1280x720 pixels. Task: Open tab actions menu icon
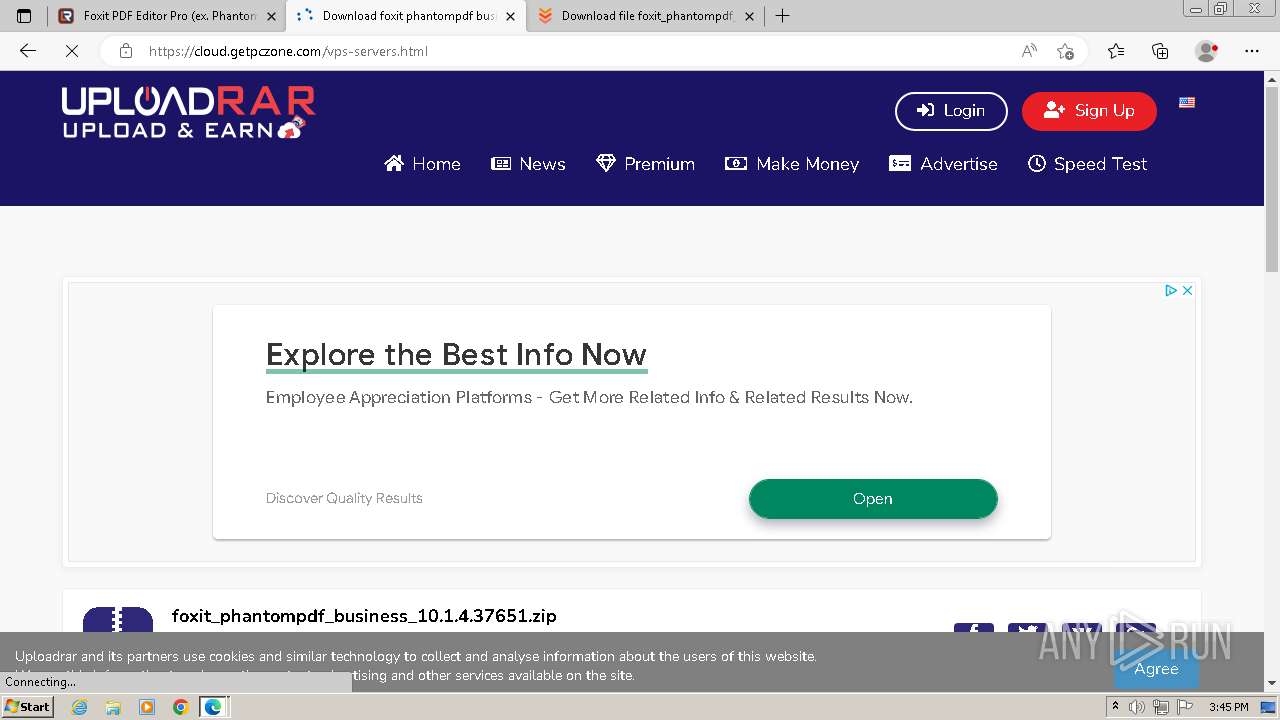24,16
